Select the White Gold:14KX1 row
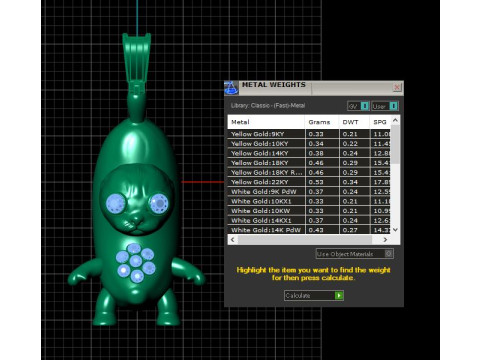 (x=309, y=221)
